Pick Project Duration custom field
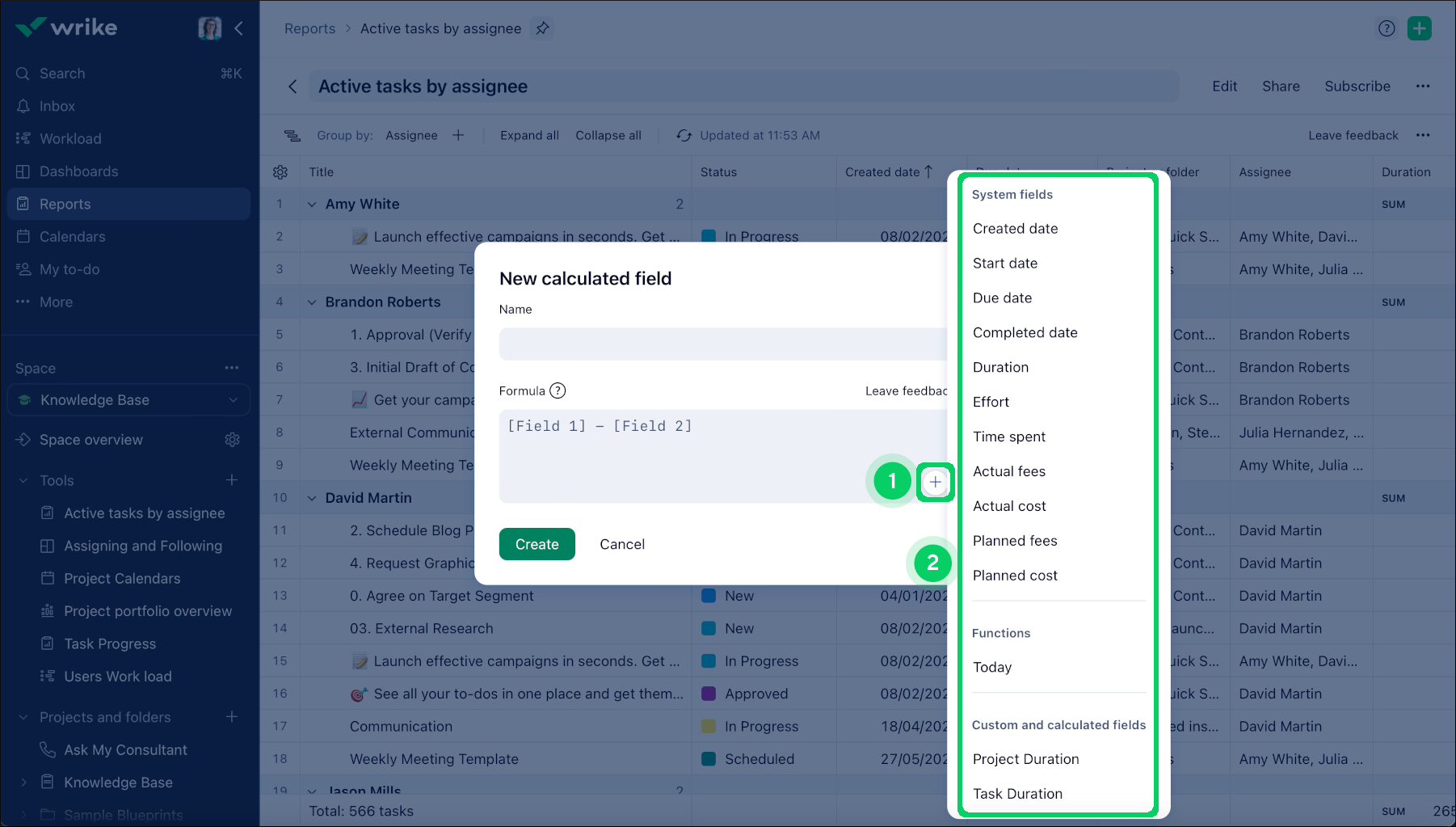The image size is (1456, 827). tap(1025, 759)
